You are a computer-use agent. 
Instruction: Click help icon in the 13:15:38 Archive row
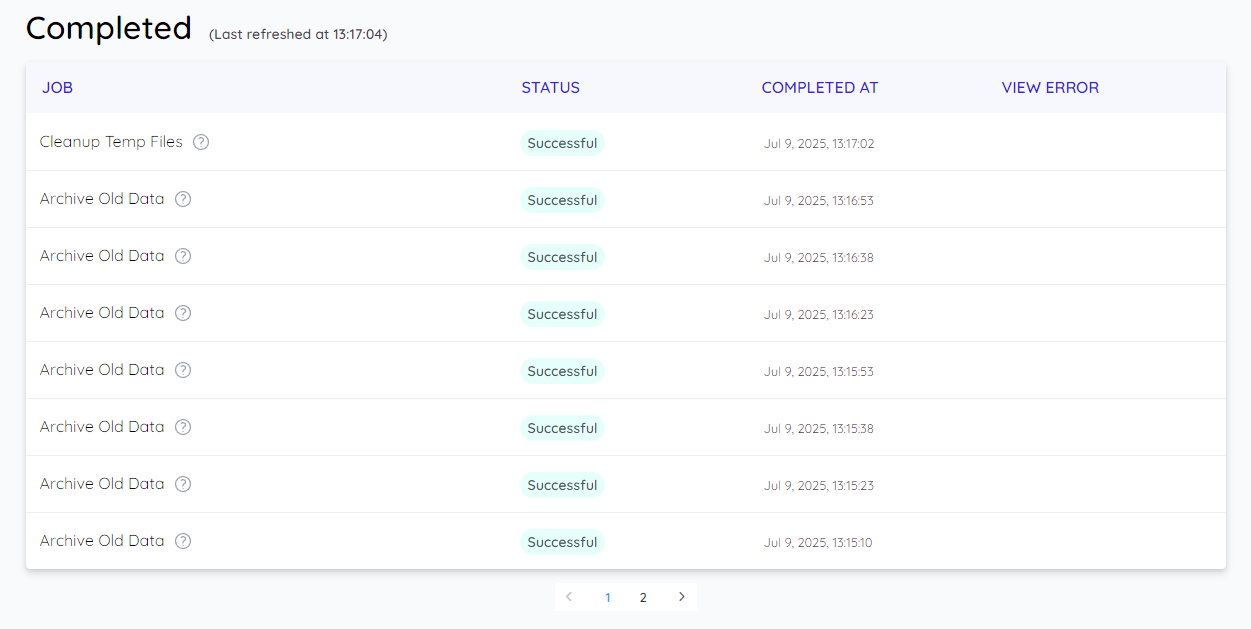[x=183, y=427]
